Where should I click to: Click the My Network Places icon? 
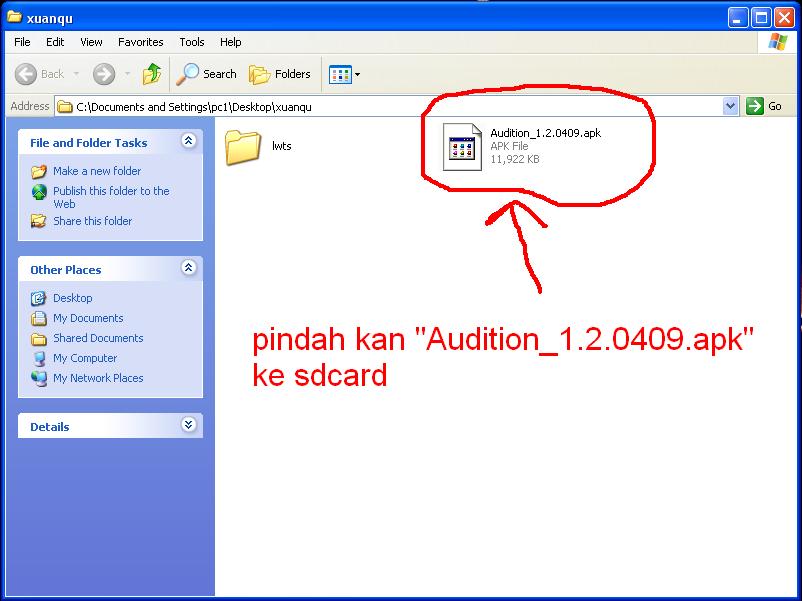pyautogui.click(x=39, y=379)
